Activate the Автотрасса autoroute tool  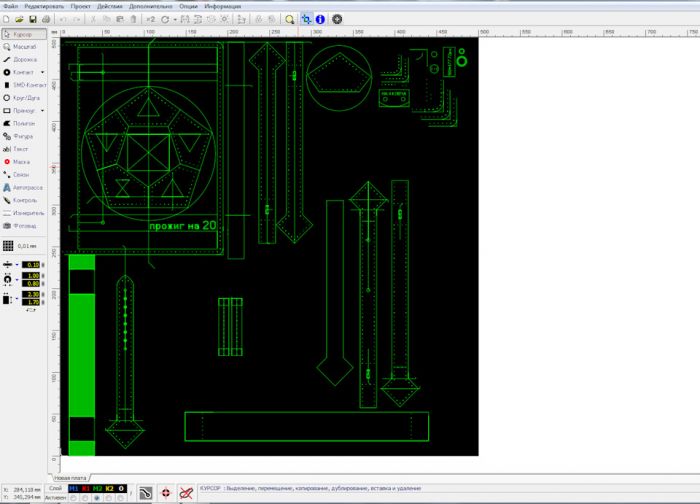pos(25,187)
